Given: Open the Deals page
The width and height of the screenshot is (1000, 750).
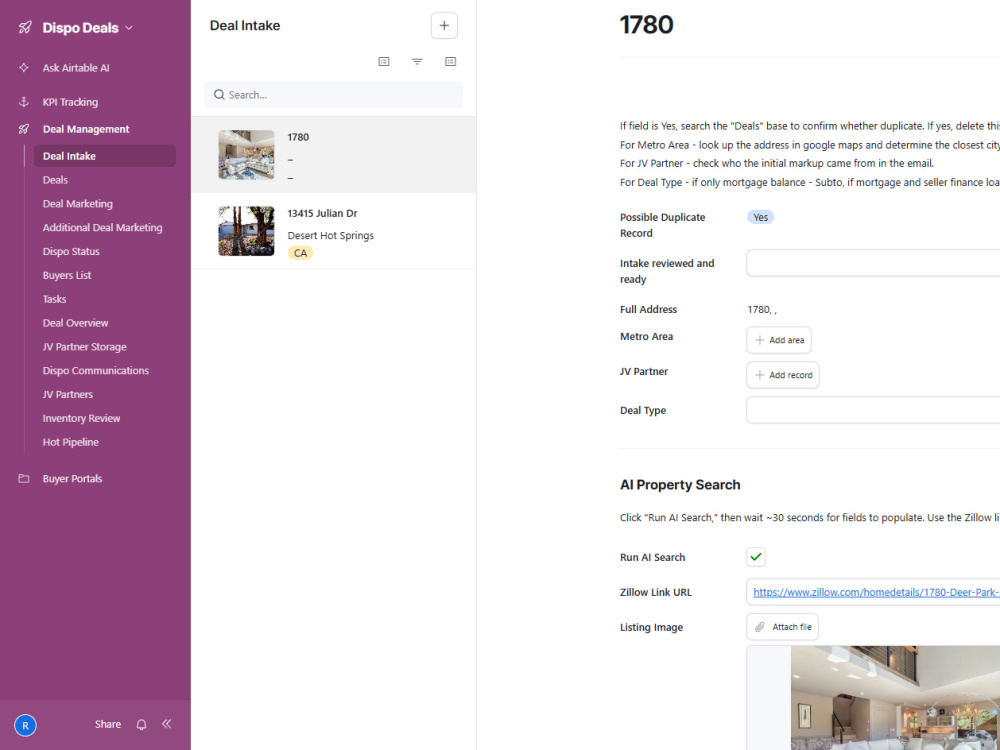Looking at the screenshot, I should [x=55, y=180].
